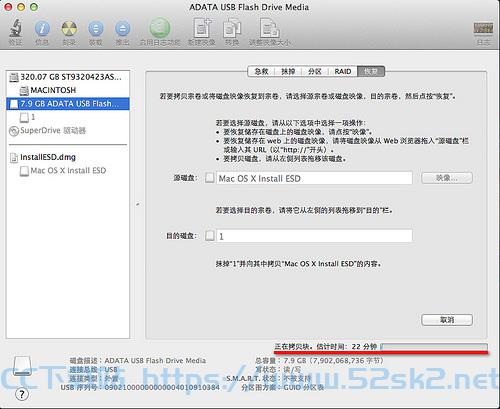Image resolution: width=500 pixels, height=409 pixels.
Task: Click the volume icon in source disk field
Action: coord(209,178)
